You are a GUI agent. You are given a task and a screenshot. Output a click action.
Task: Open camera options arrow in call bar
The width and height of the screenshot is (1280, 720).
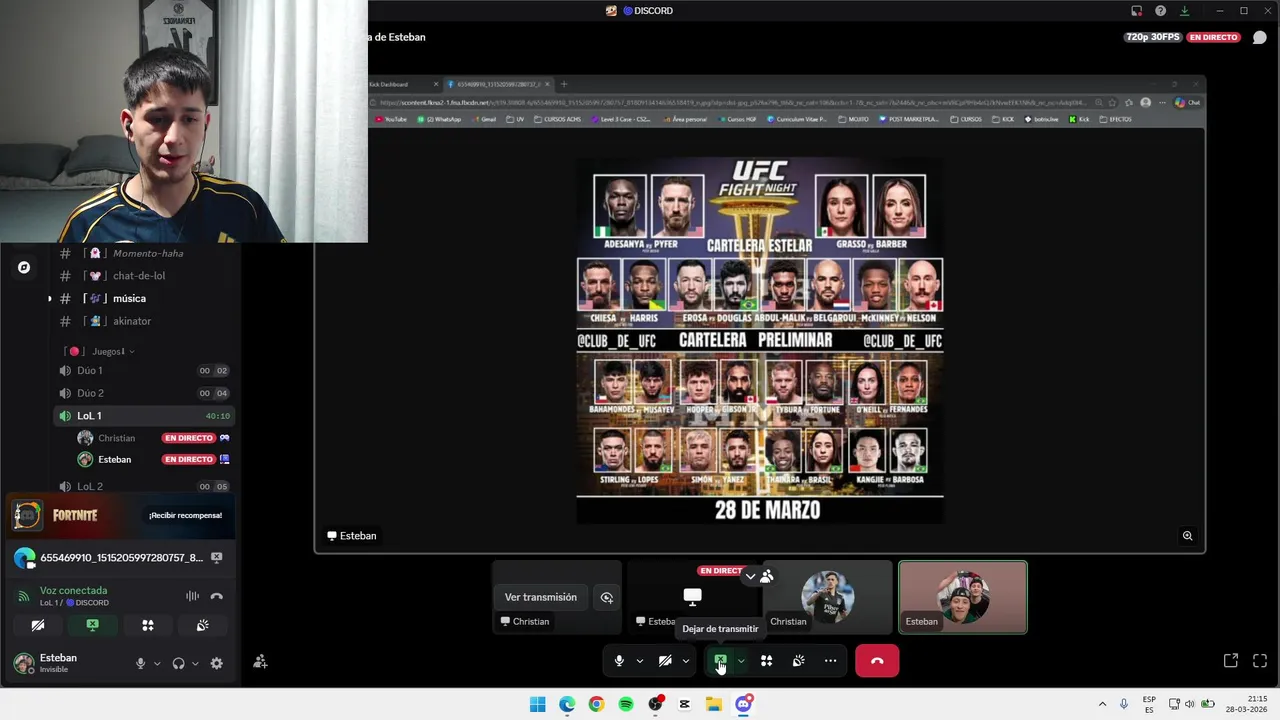pos(686,661)
